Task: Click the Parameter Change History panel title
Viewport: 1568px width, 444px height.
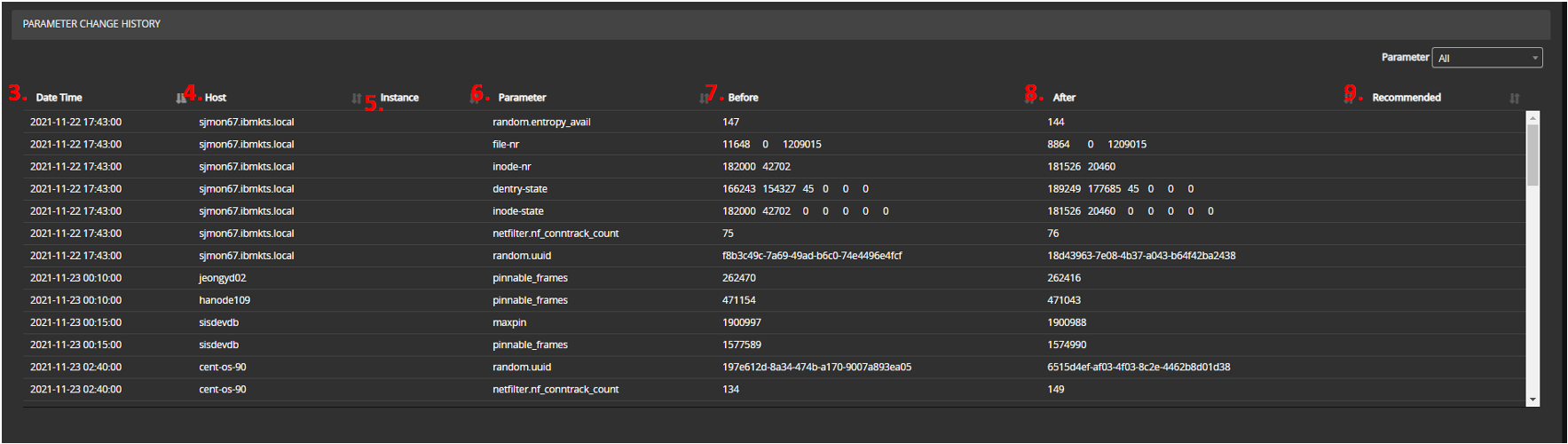Action: pyautogui.click(x=91, y=24)
